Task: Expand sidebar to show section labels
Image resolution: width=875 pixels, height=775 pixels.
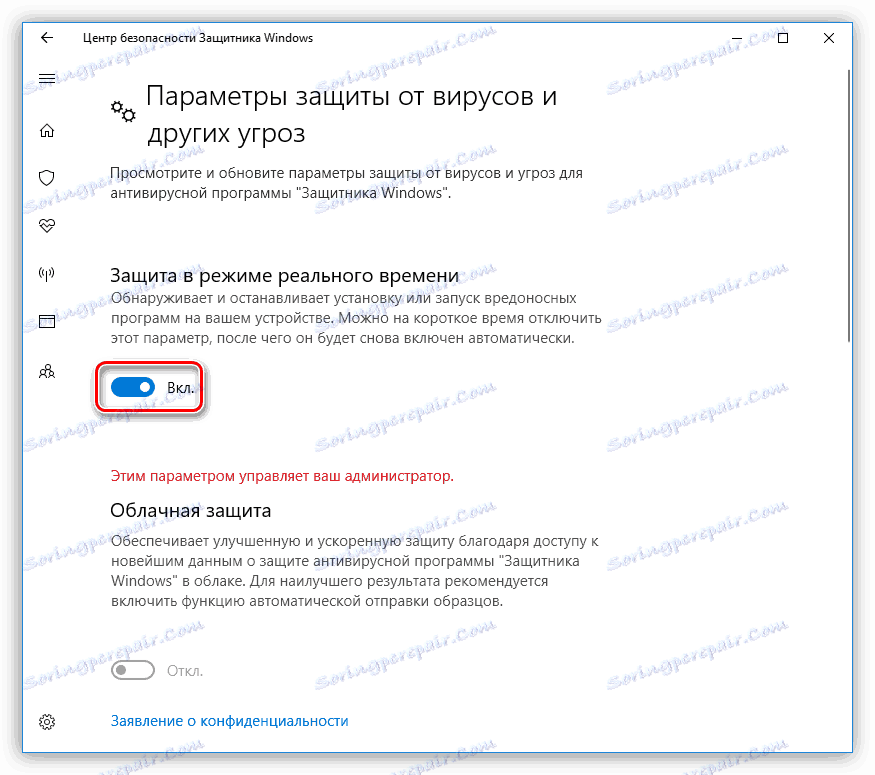Action: coord(46,79)
